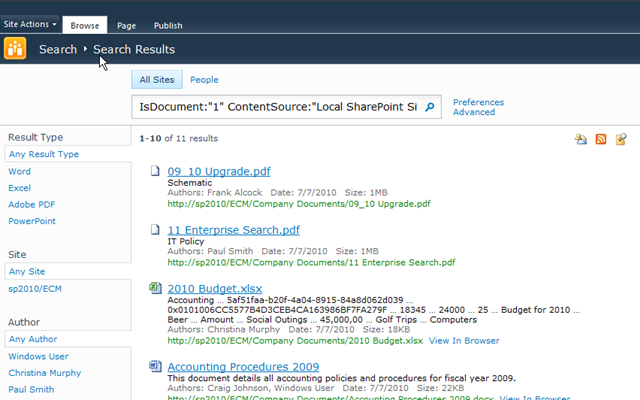Open Accounting Procedures 2009 result title
The width and height of the screenshot is (640, 400).
(243, 367)
